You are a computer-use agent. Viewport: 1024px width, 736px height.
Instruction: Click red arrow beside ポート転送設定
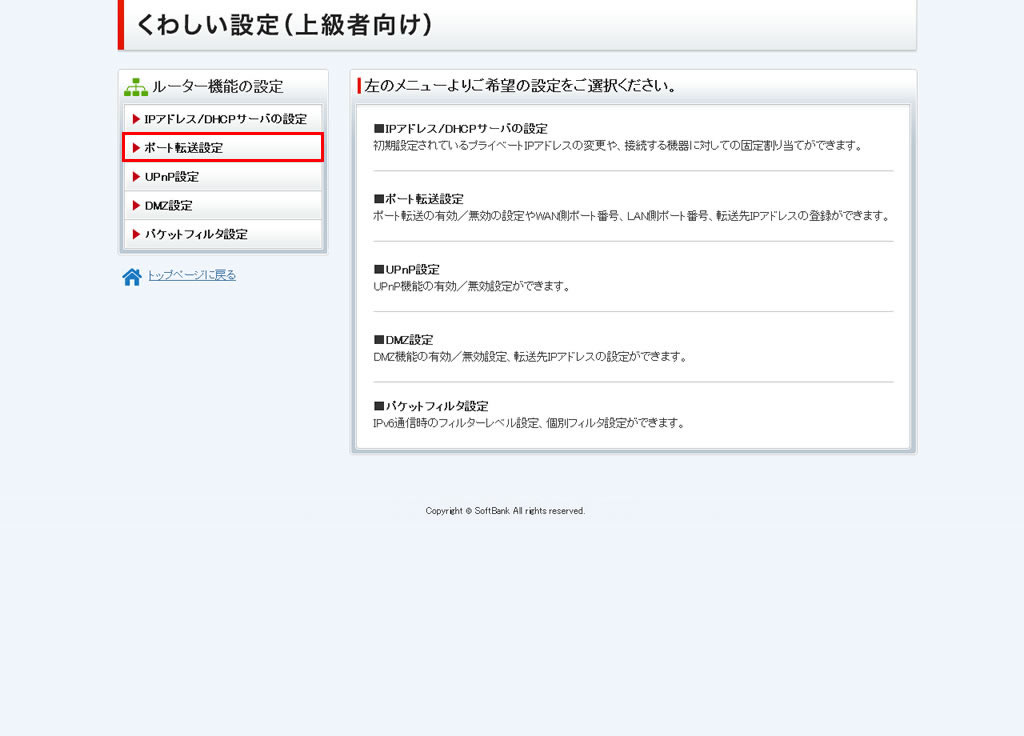(x=136, y=148)
